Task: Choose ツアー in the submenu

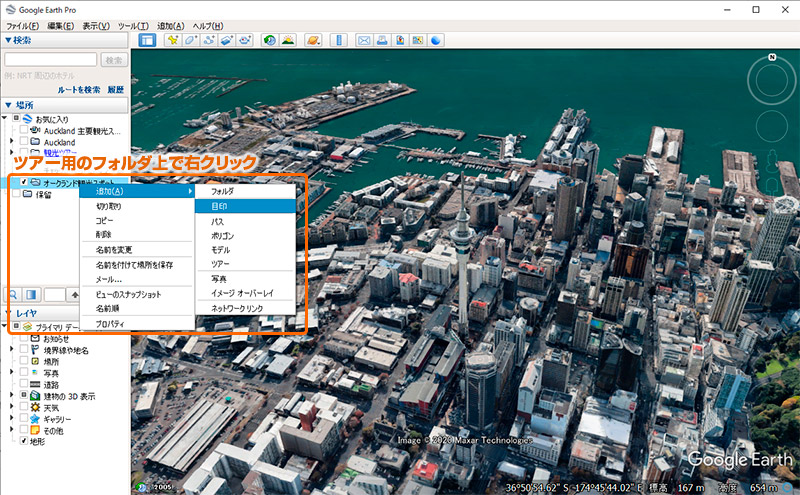Action: [x=245, y=264]
